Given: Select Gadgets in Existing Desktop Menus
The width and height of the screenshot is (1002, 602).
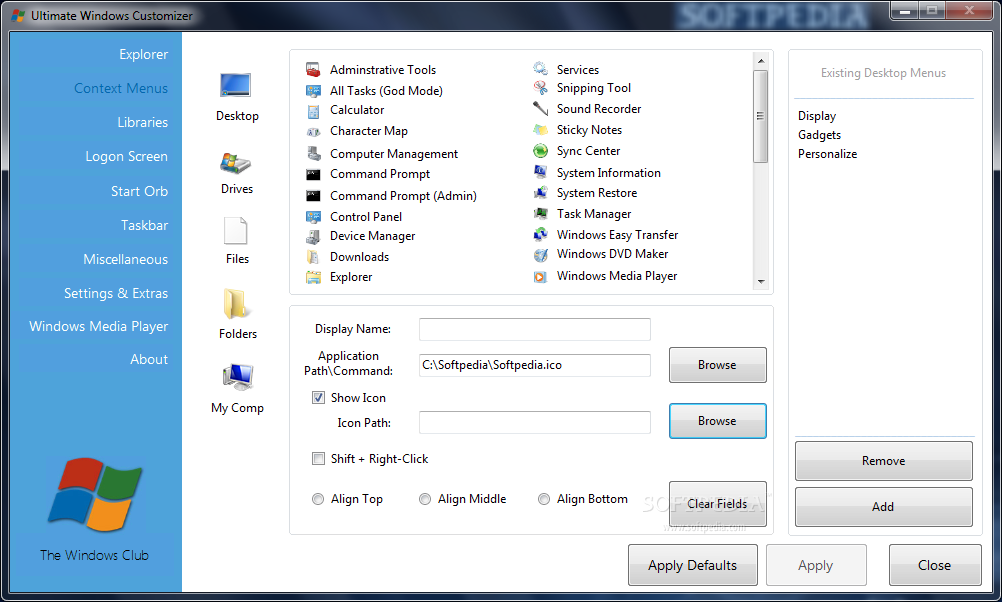Looking at the screenshot, I should pos(819,135).
